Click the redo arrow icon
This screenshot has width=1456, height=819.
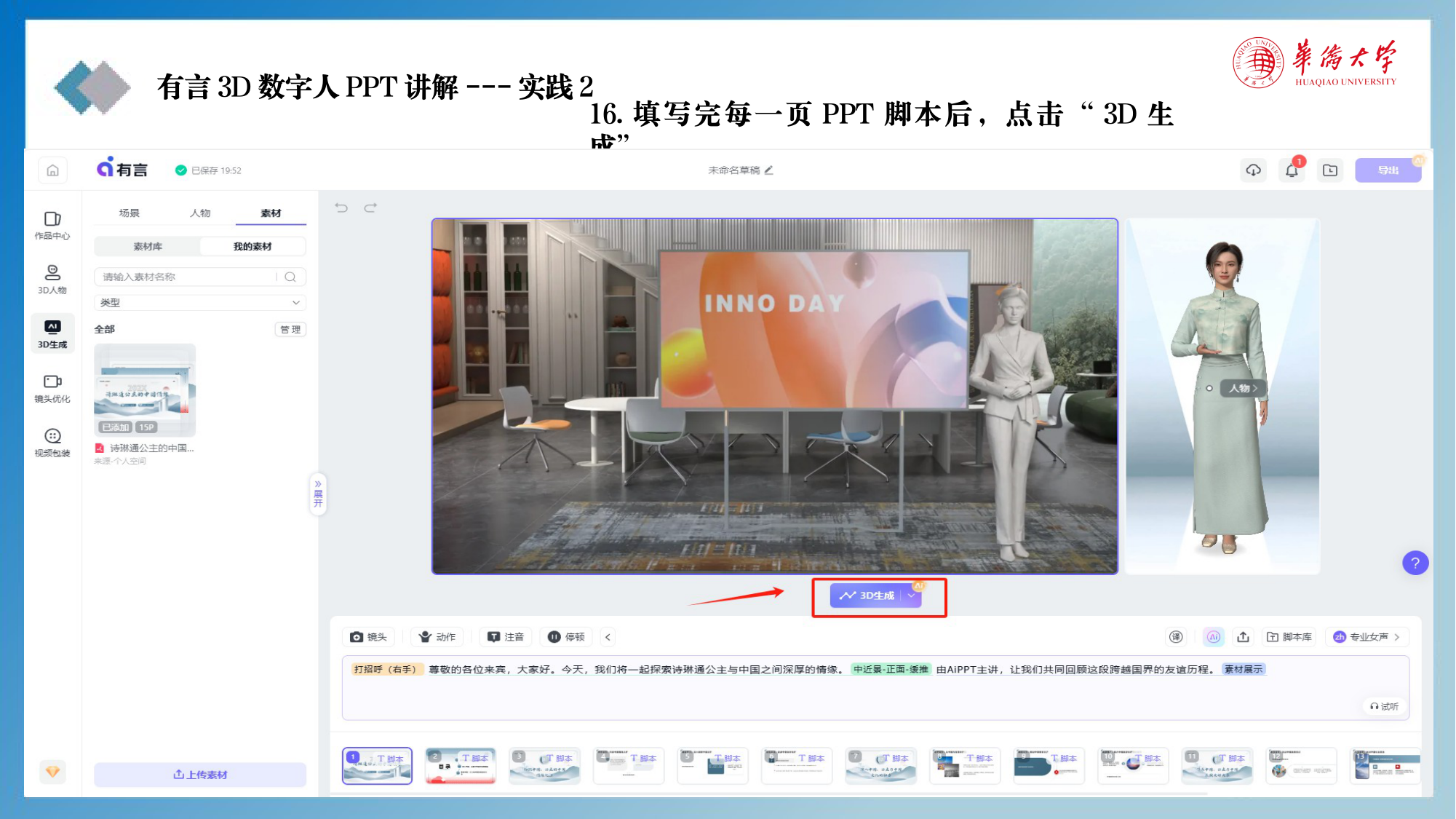(x=370, y=208)
